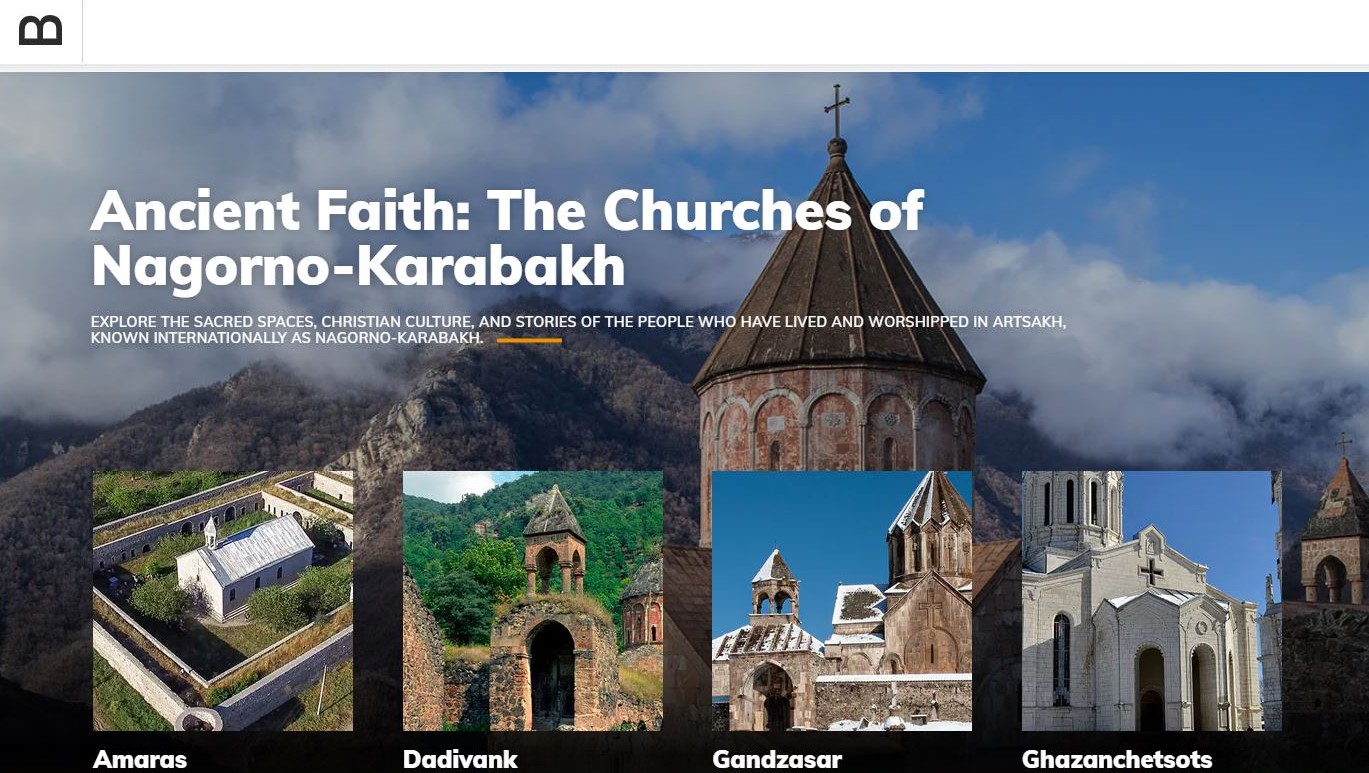Viewport: 1369px width, 773px height.
Task: Follow the Amaras title link
Action: click(140, 760)
